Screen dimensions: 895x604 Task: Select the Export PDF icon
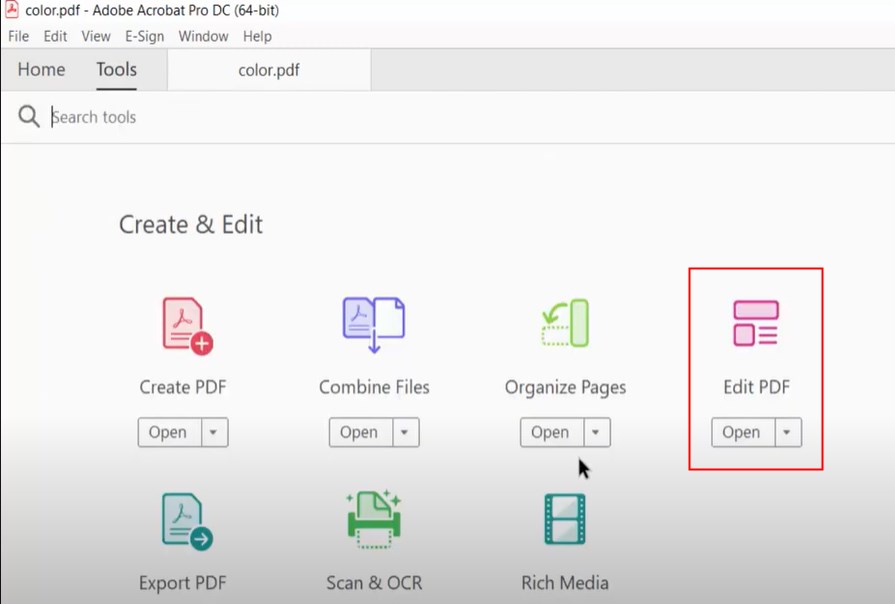click(x=187, y=521)
